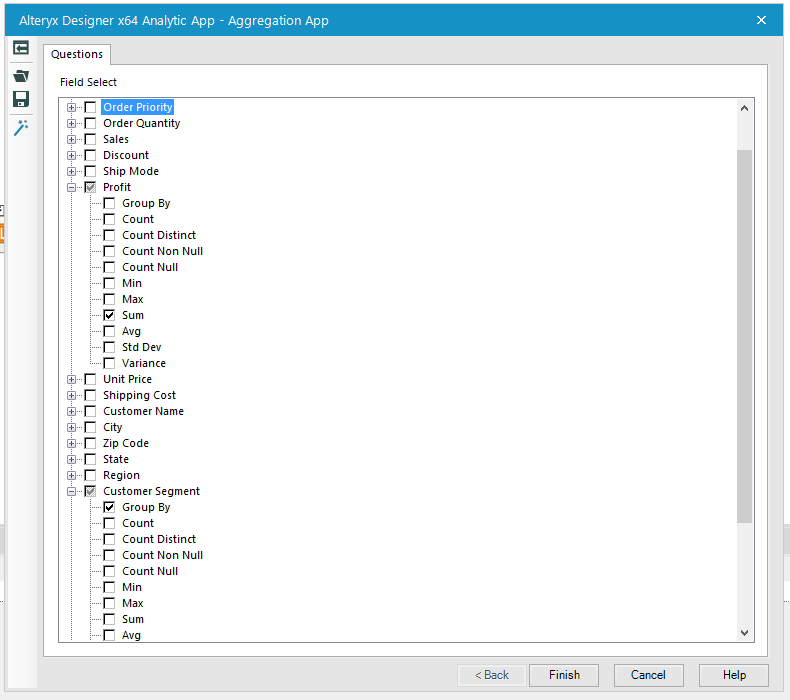Select the Unit Price tree label
This screenshot has height=700, width=790.
(127, 379)
